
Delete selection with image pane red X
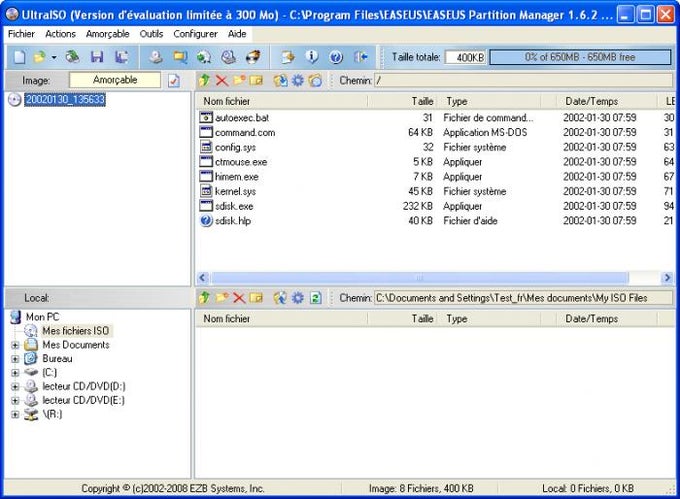click(x=222, y=80)
